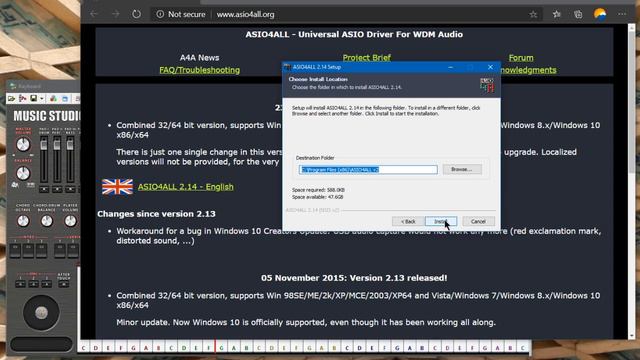The width and height of the screenshot is (640, 360).
Task: Open the FAQ/Troubleshooting link
Action: point(200,70)
